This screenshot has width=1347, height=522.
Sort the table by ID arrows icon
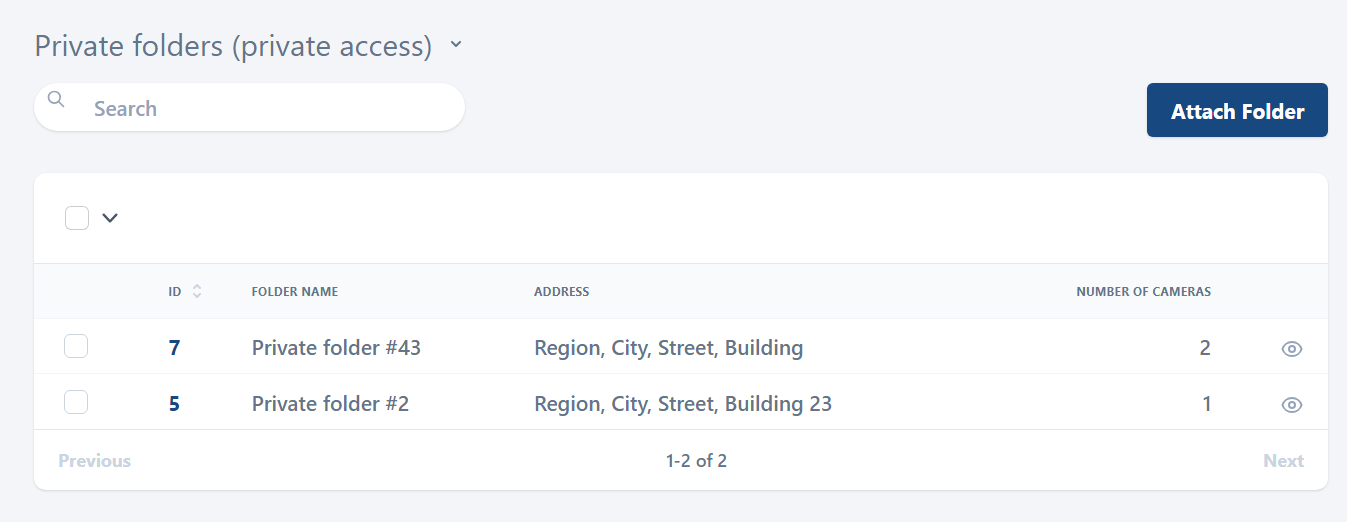point(197,292)
